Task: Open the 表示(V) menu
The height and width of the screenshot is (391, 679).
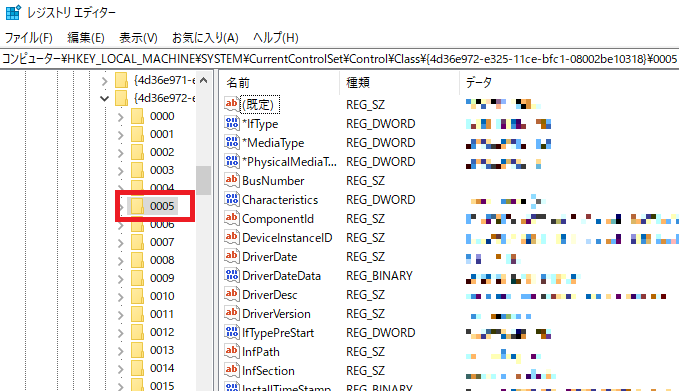Action: [x=138, y=38]
